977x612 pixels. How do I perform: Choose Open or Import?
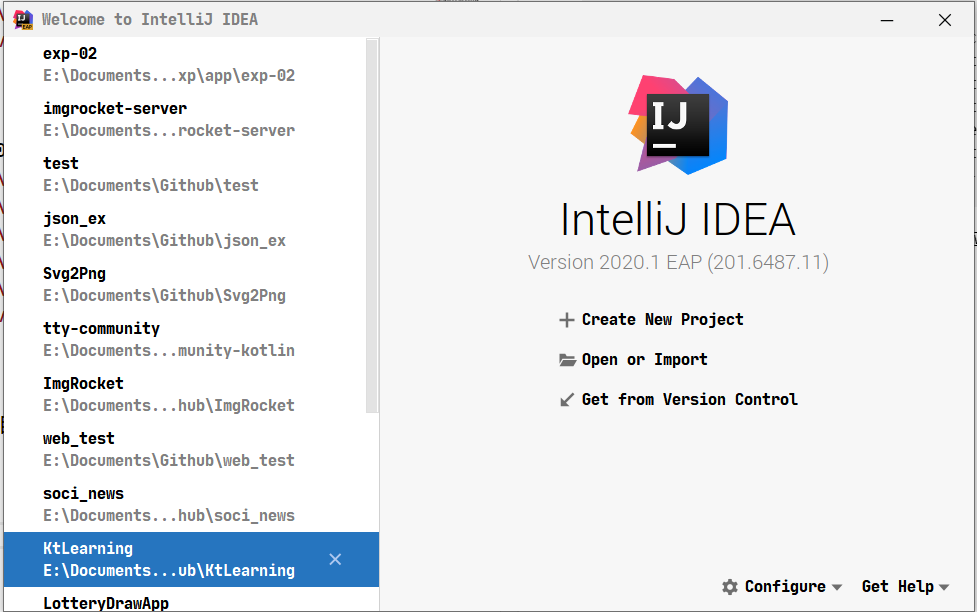point(644,360)
